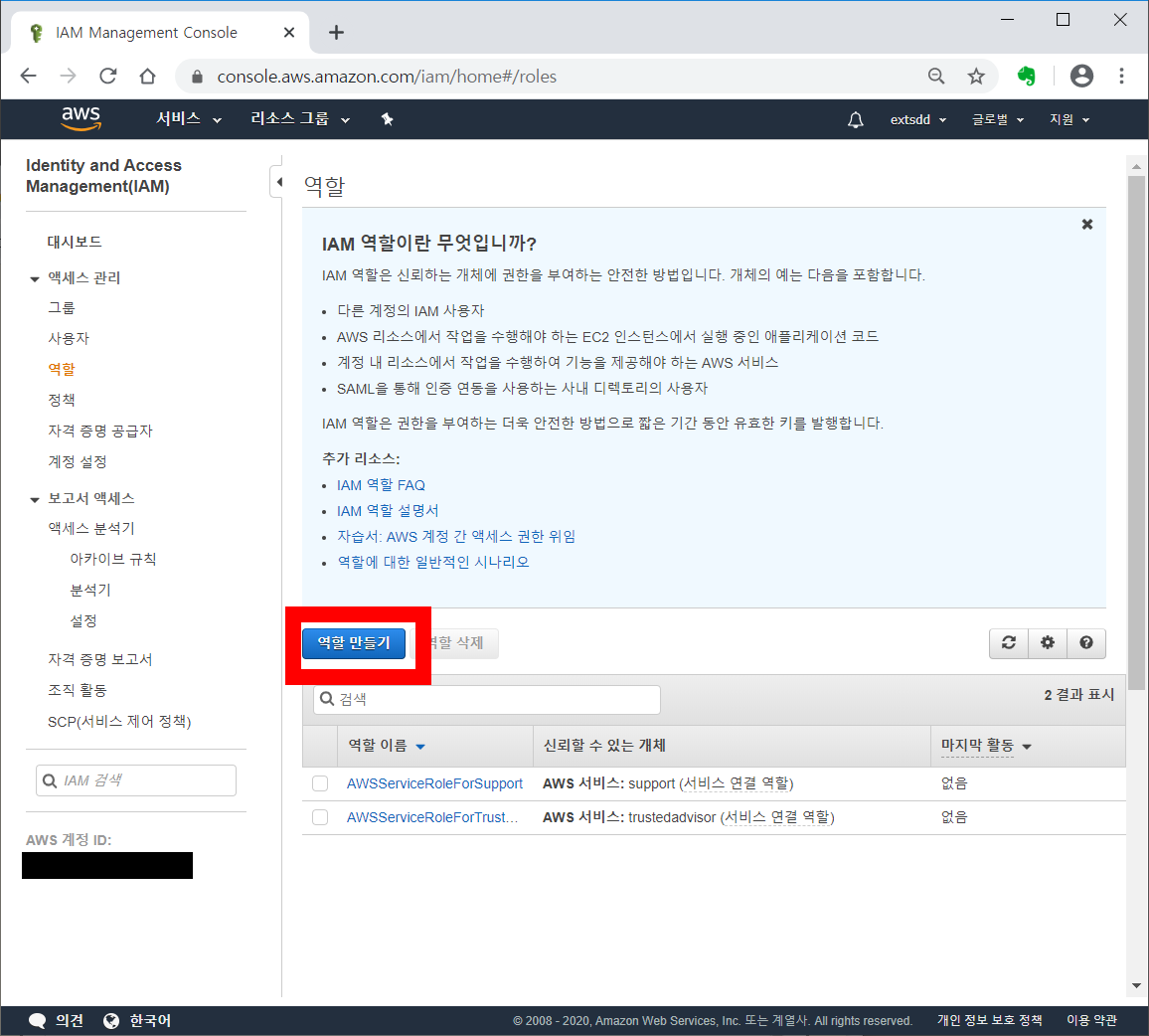Viewport: 1149px width, 1036px height.
Task: Dismiss the IAM role info panel
Action: tap(1087, 225)
